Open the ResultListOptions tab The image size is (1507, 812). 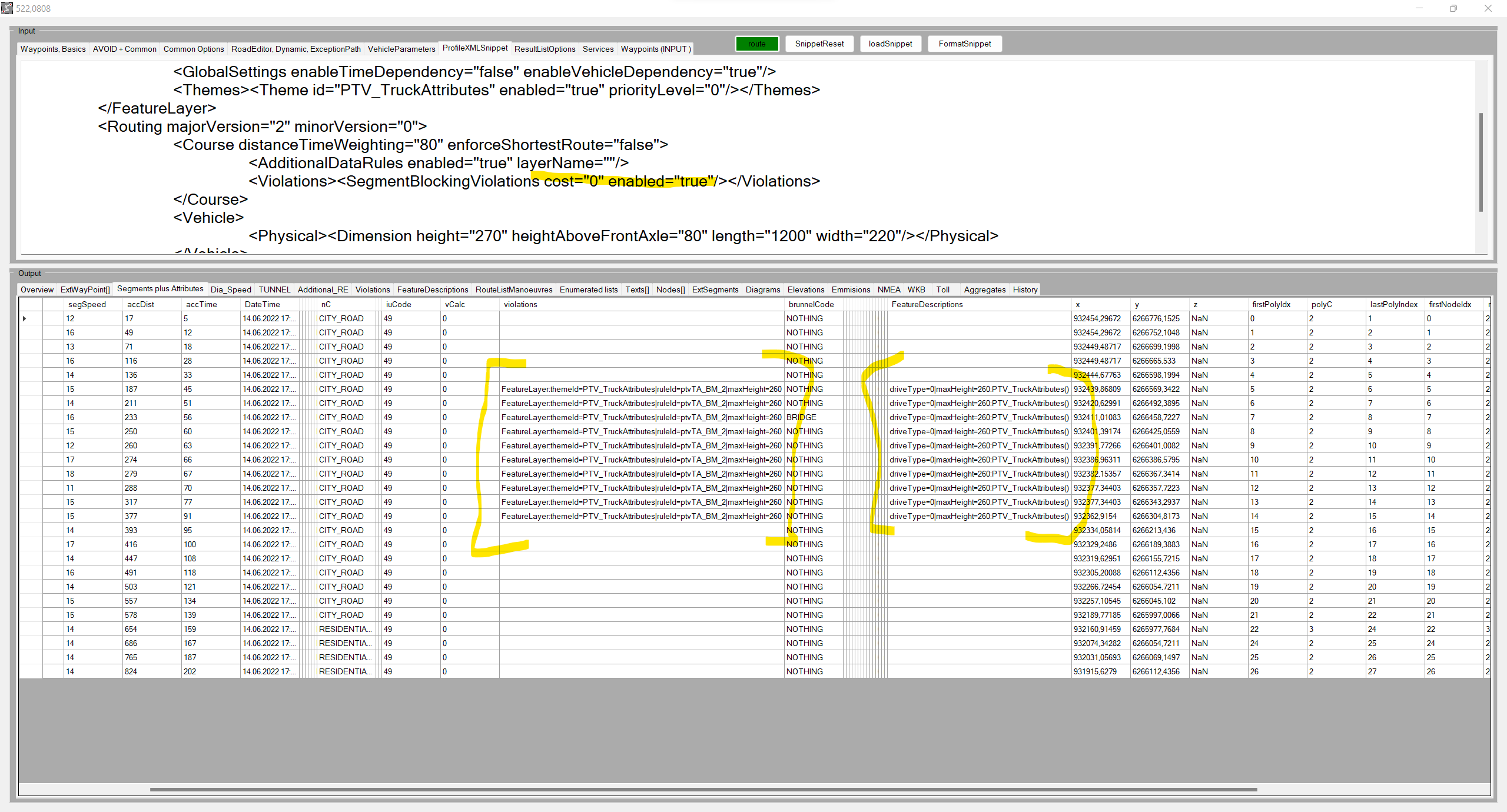click(545, 49)
